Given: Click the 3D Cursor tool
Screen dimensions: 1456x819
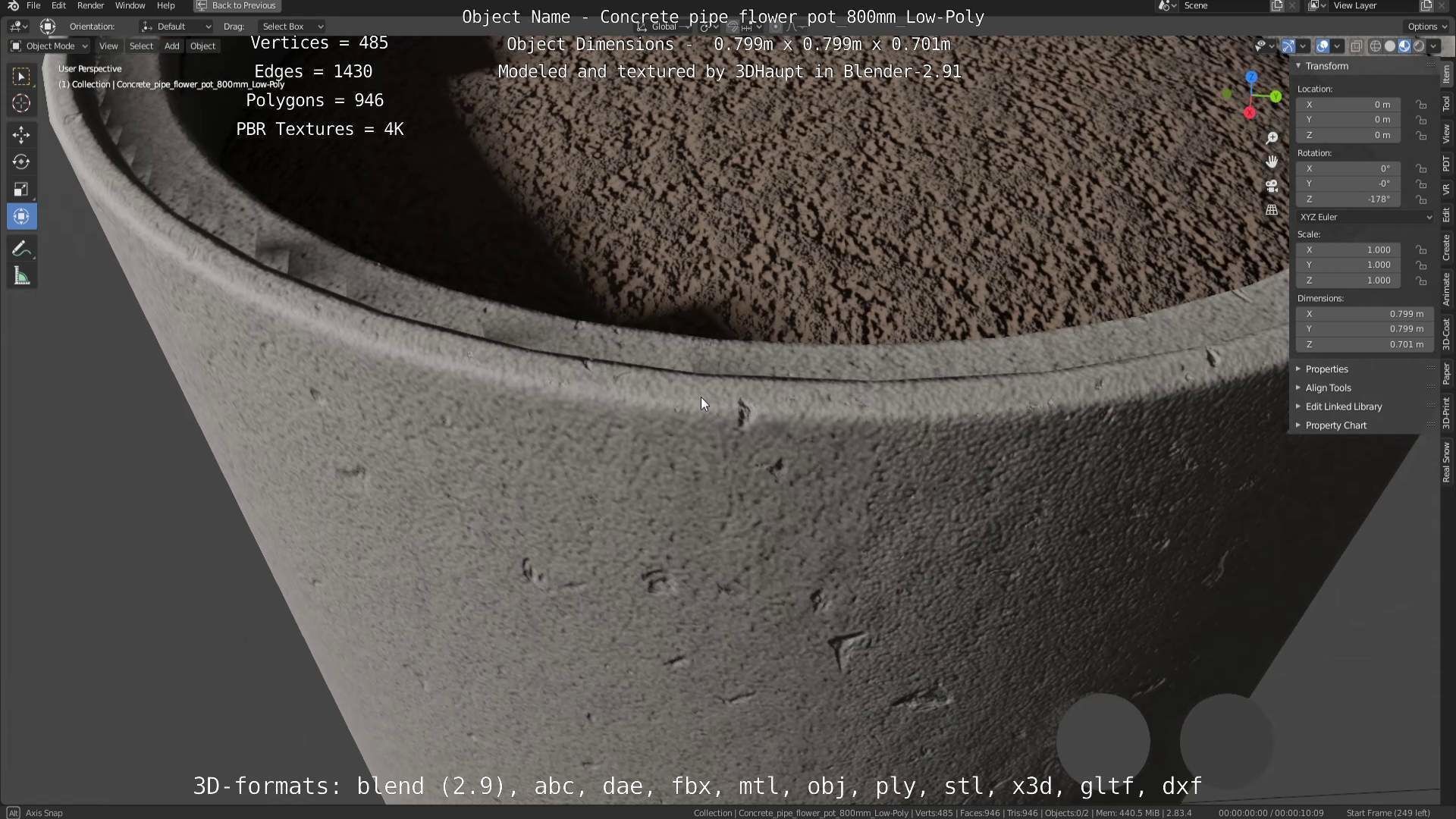Looking at the screenshot, I should 21,103.
